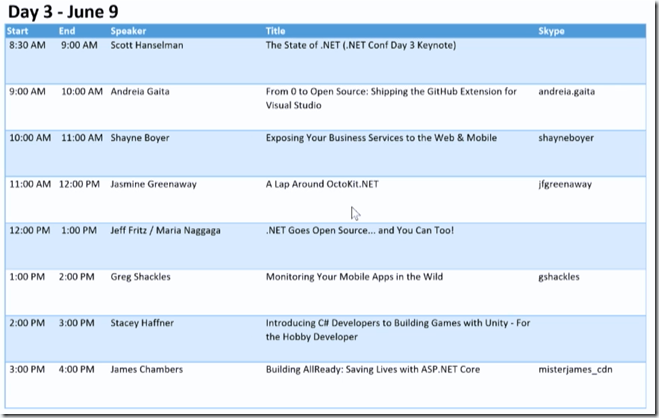Click the 9:00 AM end time in keynote row
Image resolution: width=659 pixels, height=418 pixels.
79,45
